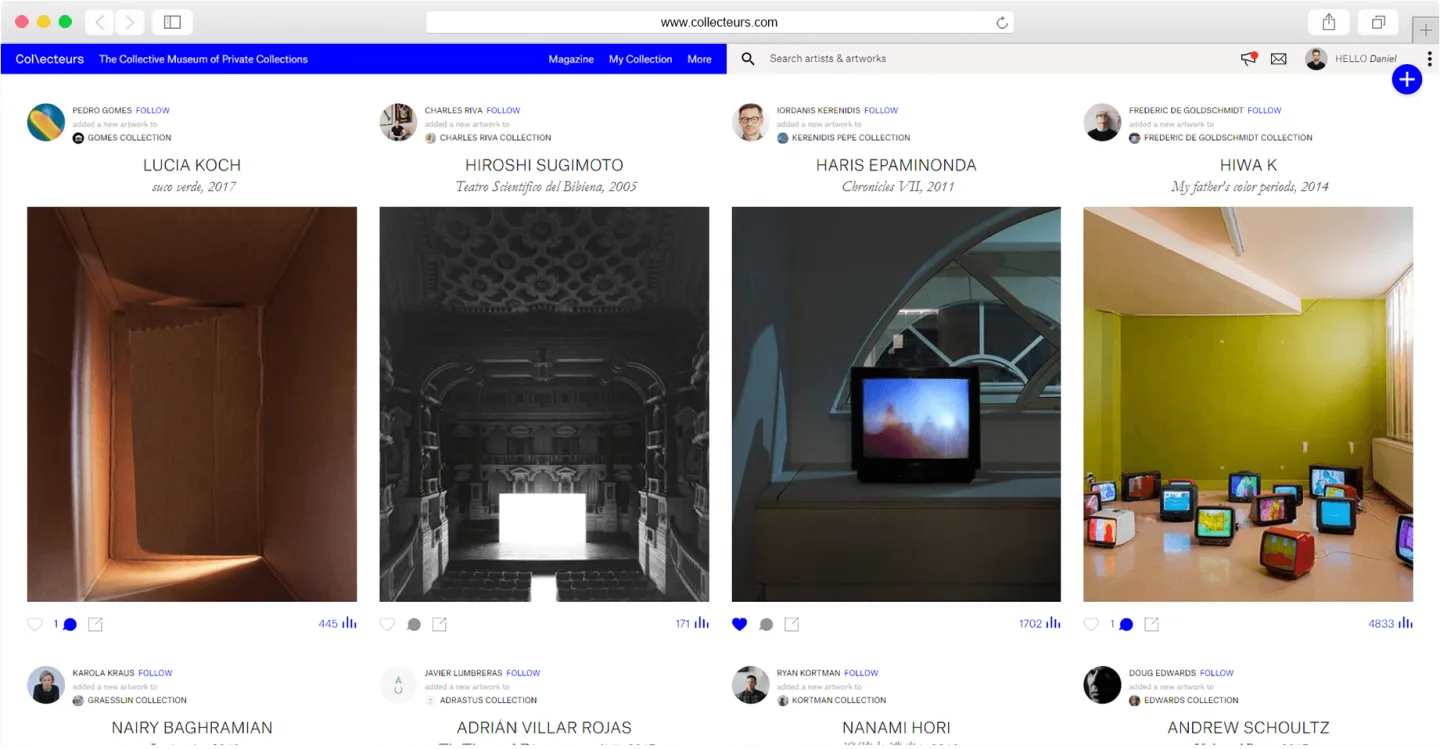View stats icon beside 4833 views

tap(1405, 623)
